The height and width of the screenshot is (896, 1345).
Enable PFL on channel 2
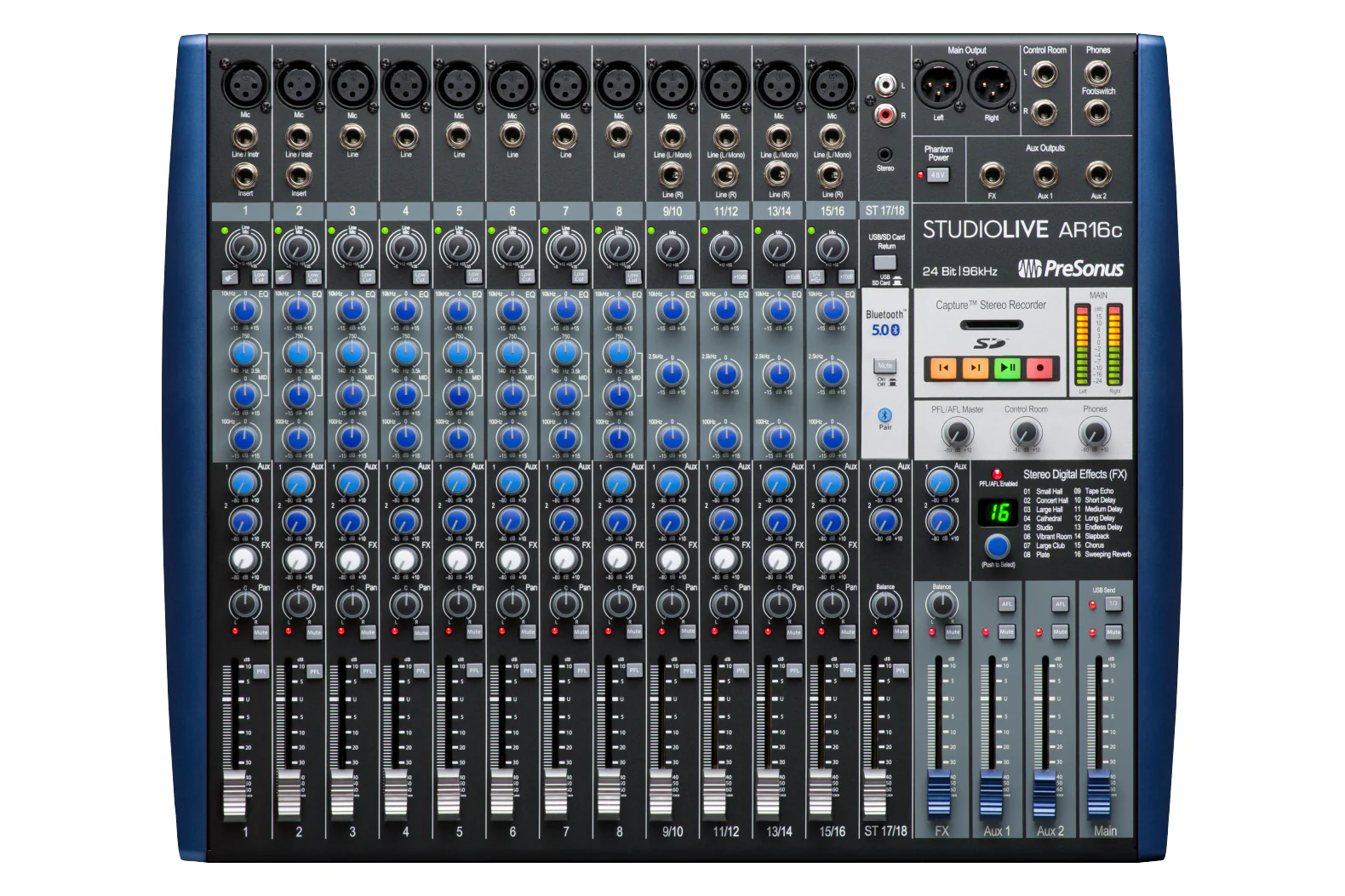point(314,671)
